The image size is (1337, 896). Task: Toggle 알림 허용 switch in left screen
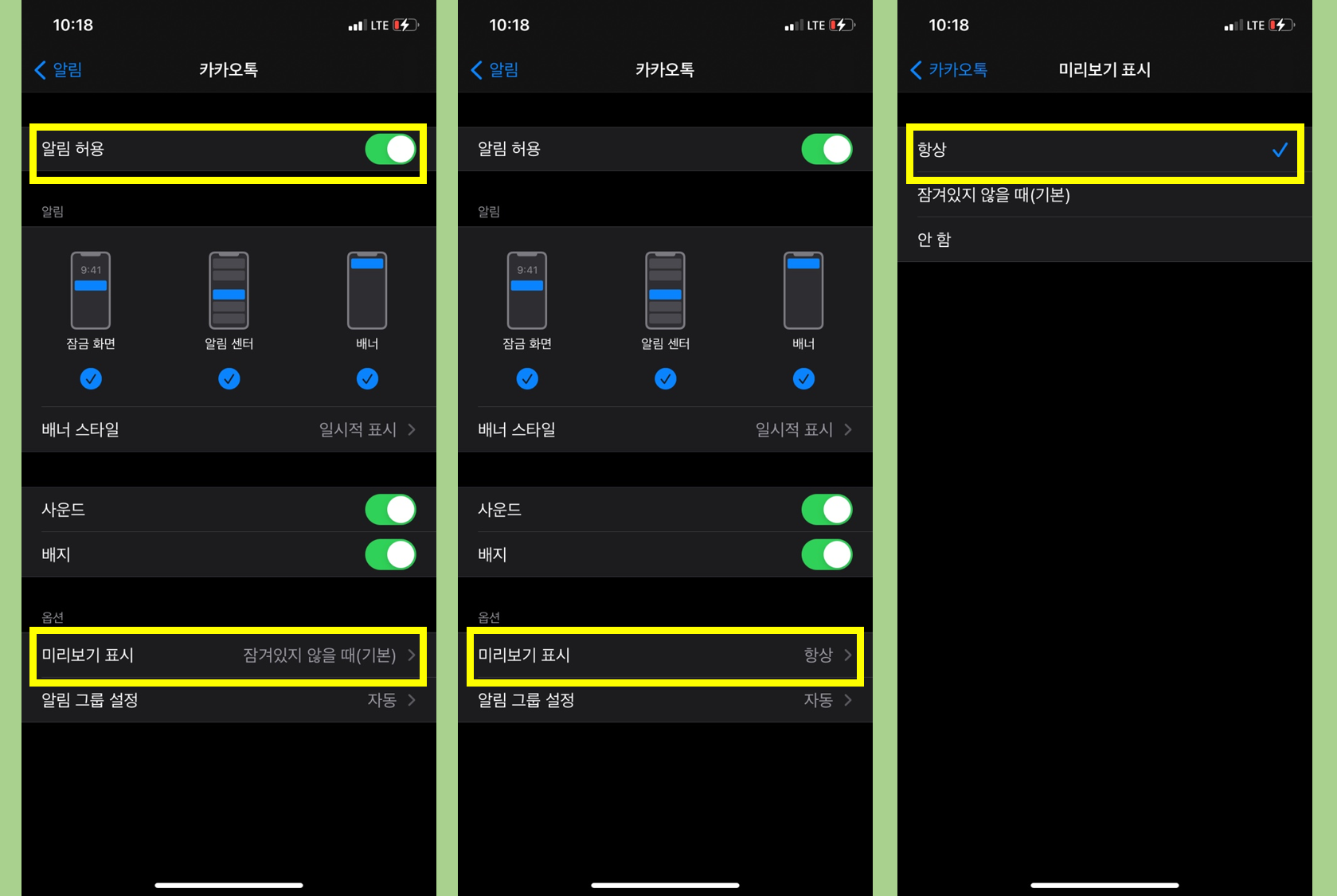[390, 149]
